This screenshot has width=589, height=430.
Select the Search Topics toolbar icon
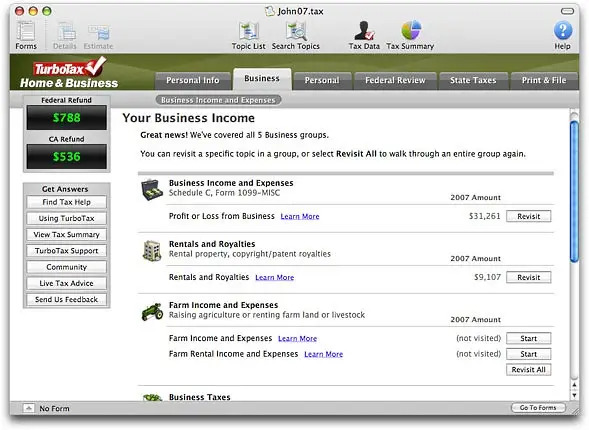(296, 31)
